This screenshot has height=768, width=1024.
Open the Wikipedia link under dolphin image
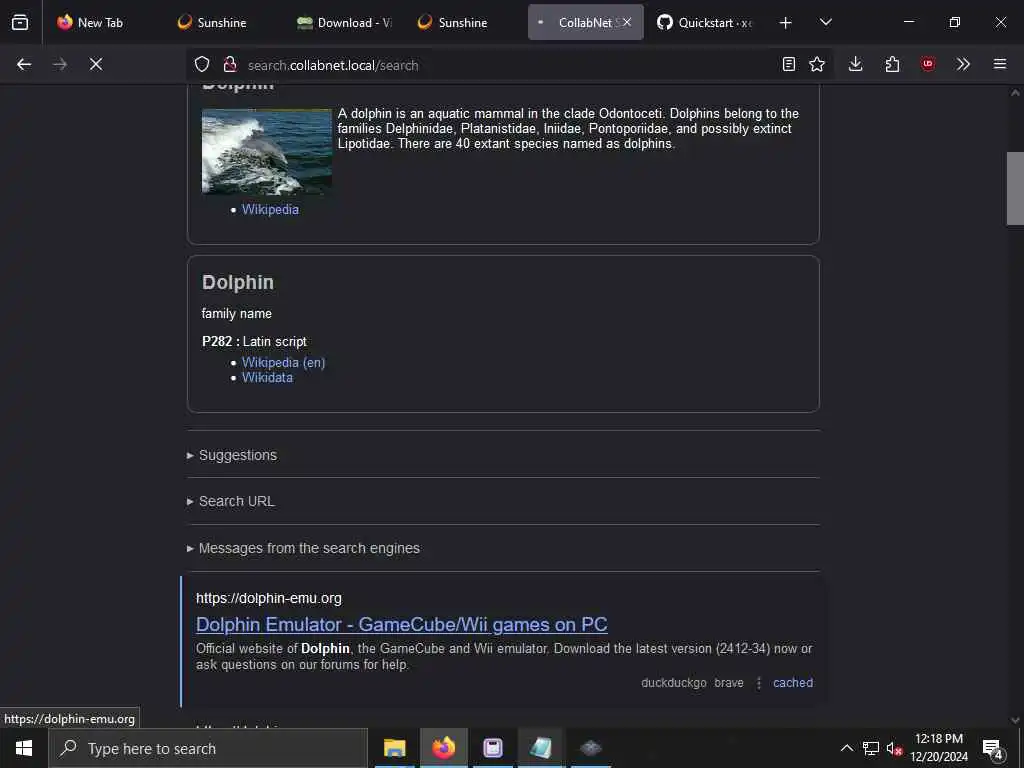(x=270, y=210)
